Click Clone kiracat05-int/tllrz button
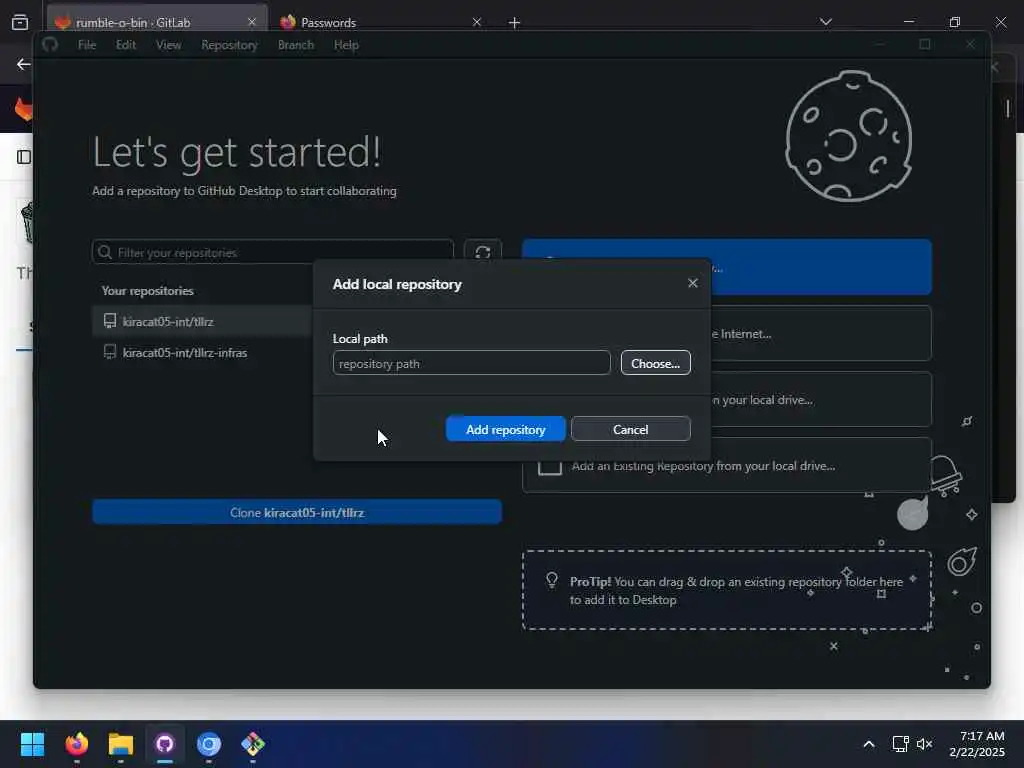This screenshot has width=1024, height=768. [x=297, y=513]
